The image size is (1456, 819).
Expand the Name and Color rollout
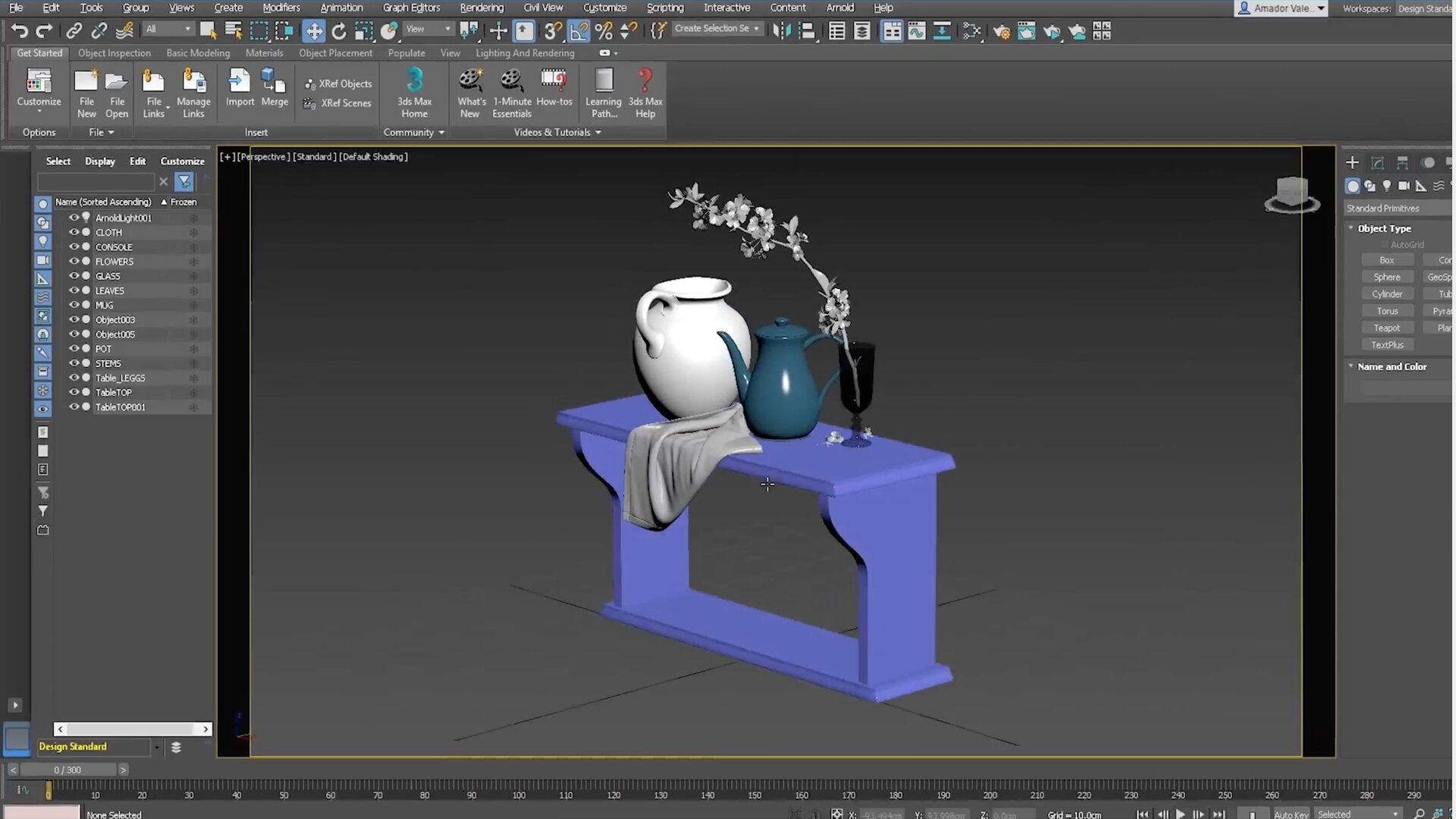click(1390, 366)
